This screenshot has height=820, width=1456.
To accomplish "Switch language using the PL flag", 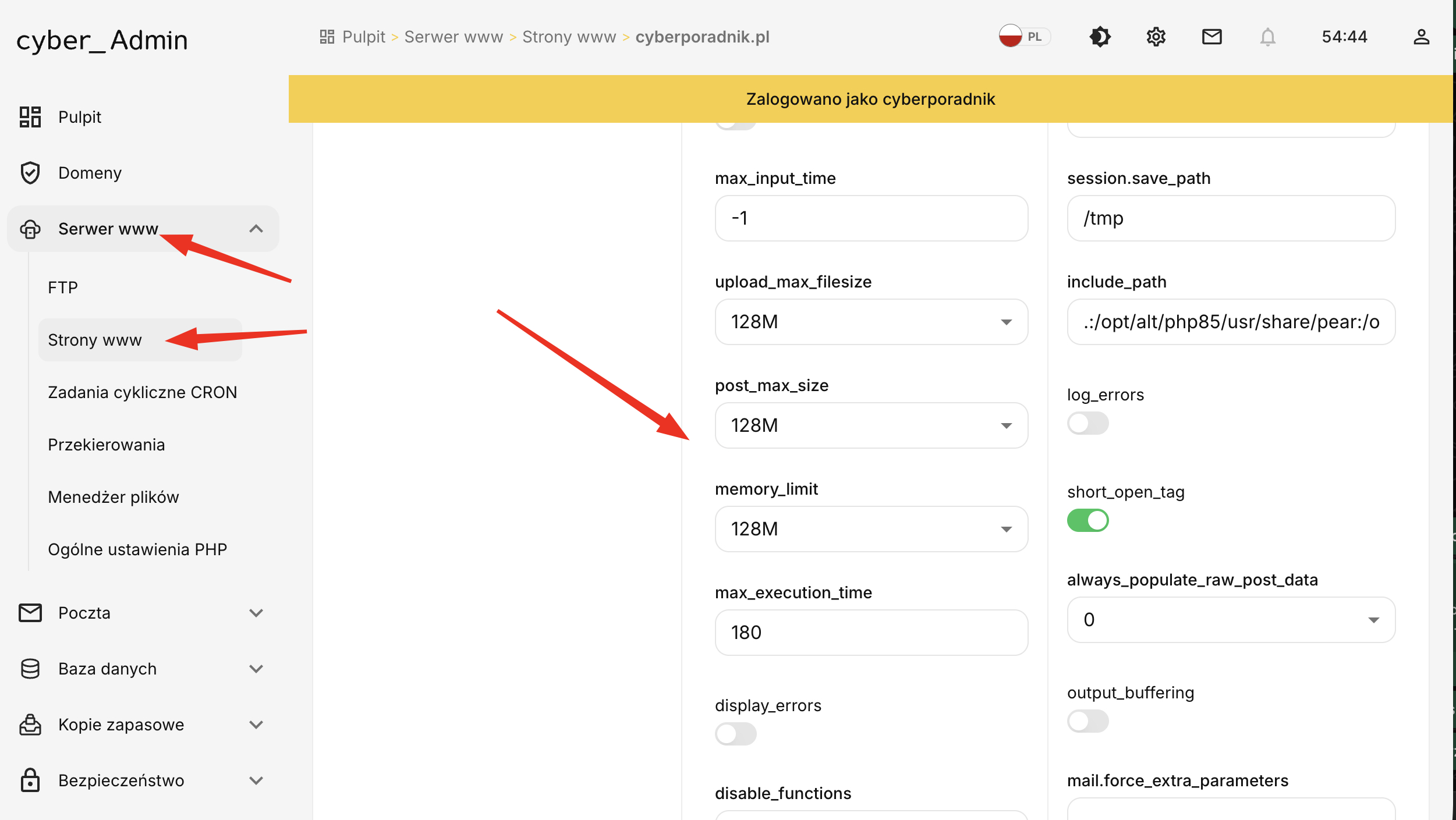I will (x=1024, y=37).
